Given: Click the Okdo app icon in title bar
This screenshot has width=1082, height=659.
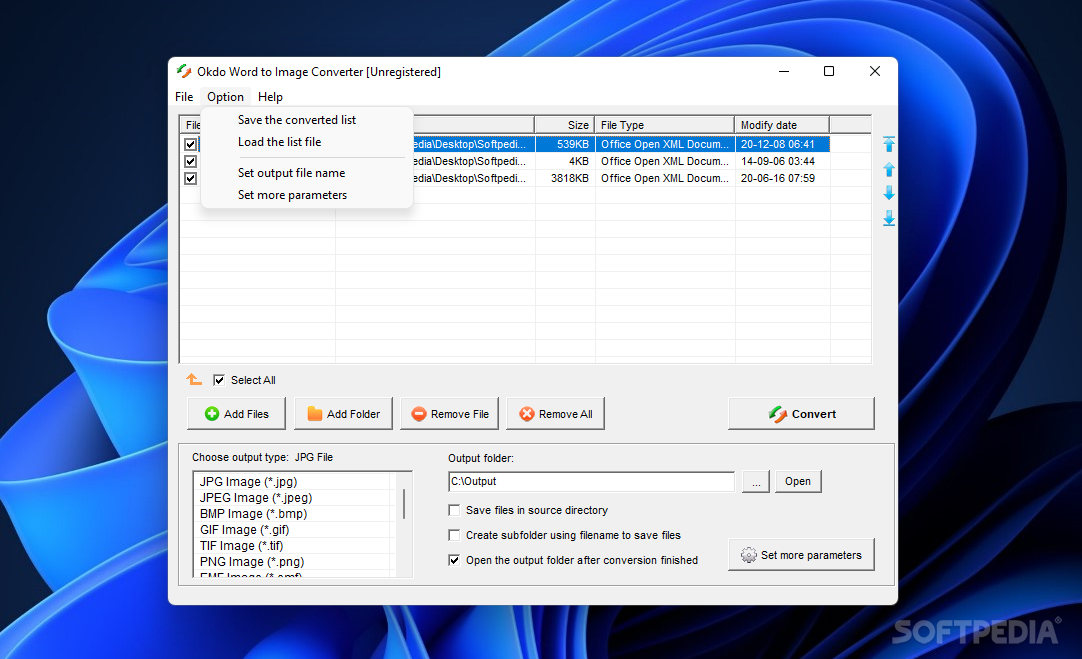Looking at the screenshot, I should click(184, 71).
